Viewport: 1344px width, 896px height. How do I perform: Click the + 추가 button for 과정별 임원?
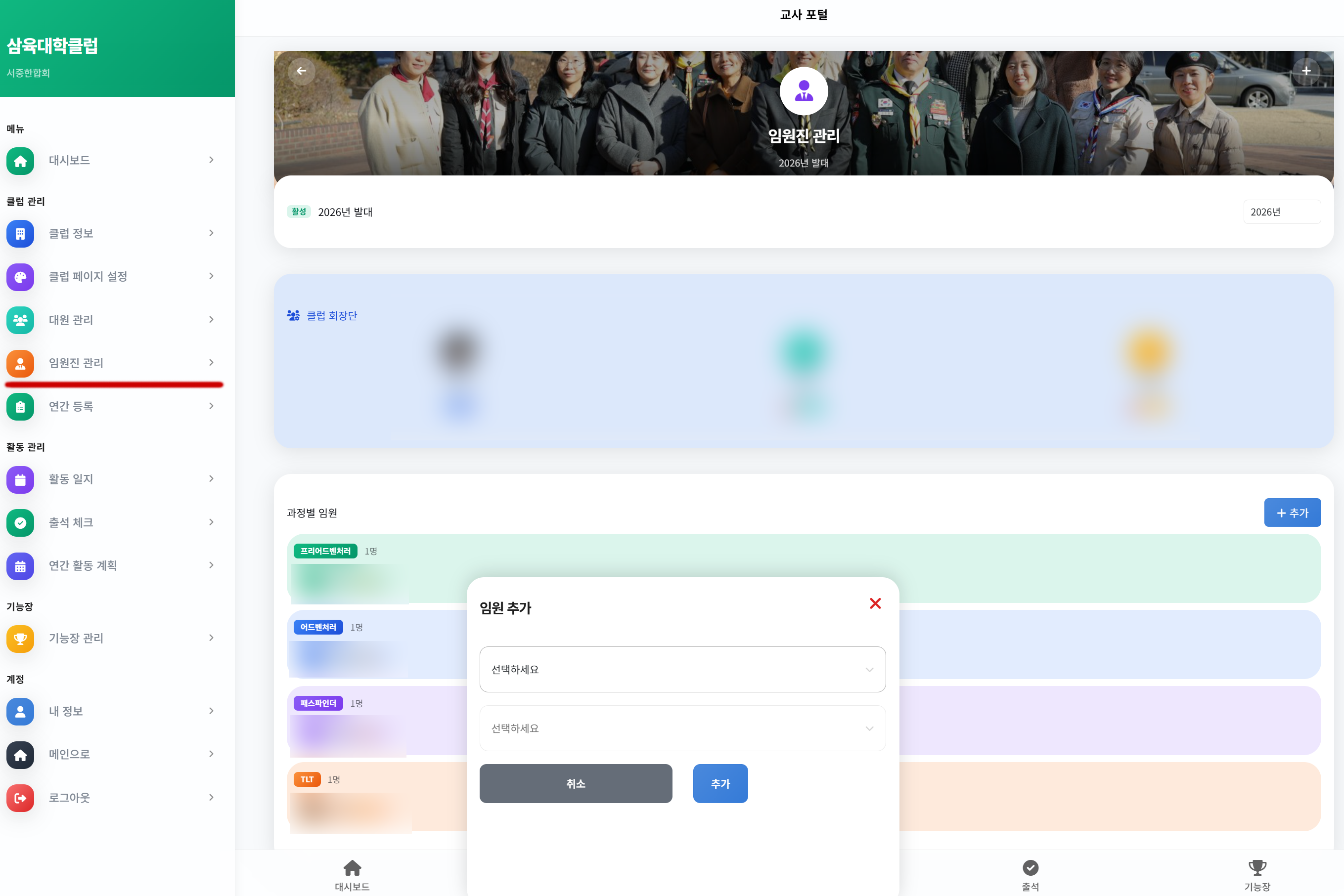point(1292,512)
